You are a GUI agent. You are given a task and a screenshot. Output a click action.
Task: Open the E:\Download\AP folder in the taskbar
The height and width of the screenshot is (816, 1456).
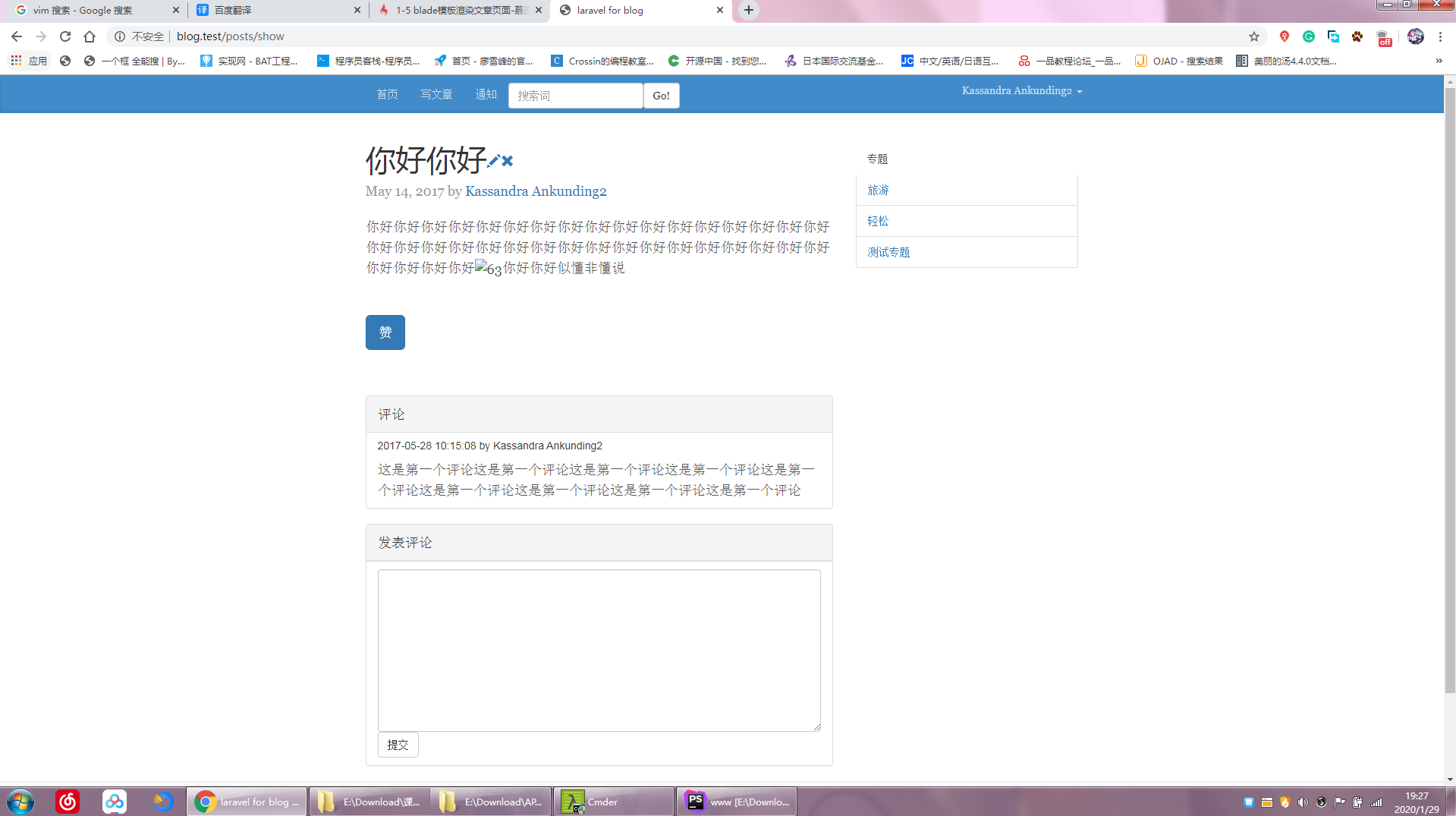tap(491, 802)
